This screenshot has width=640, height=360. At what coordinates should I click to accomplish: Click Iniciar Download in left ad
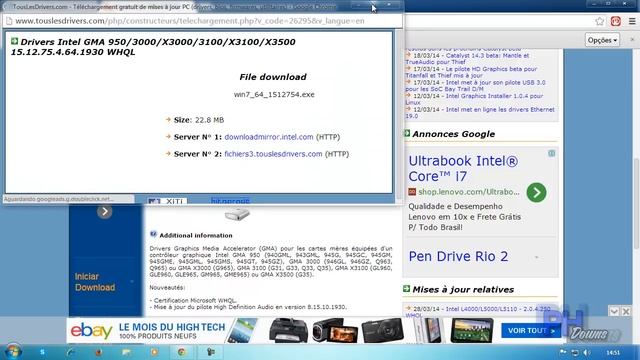coord(95,282)
